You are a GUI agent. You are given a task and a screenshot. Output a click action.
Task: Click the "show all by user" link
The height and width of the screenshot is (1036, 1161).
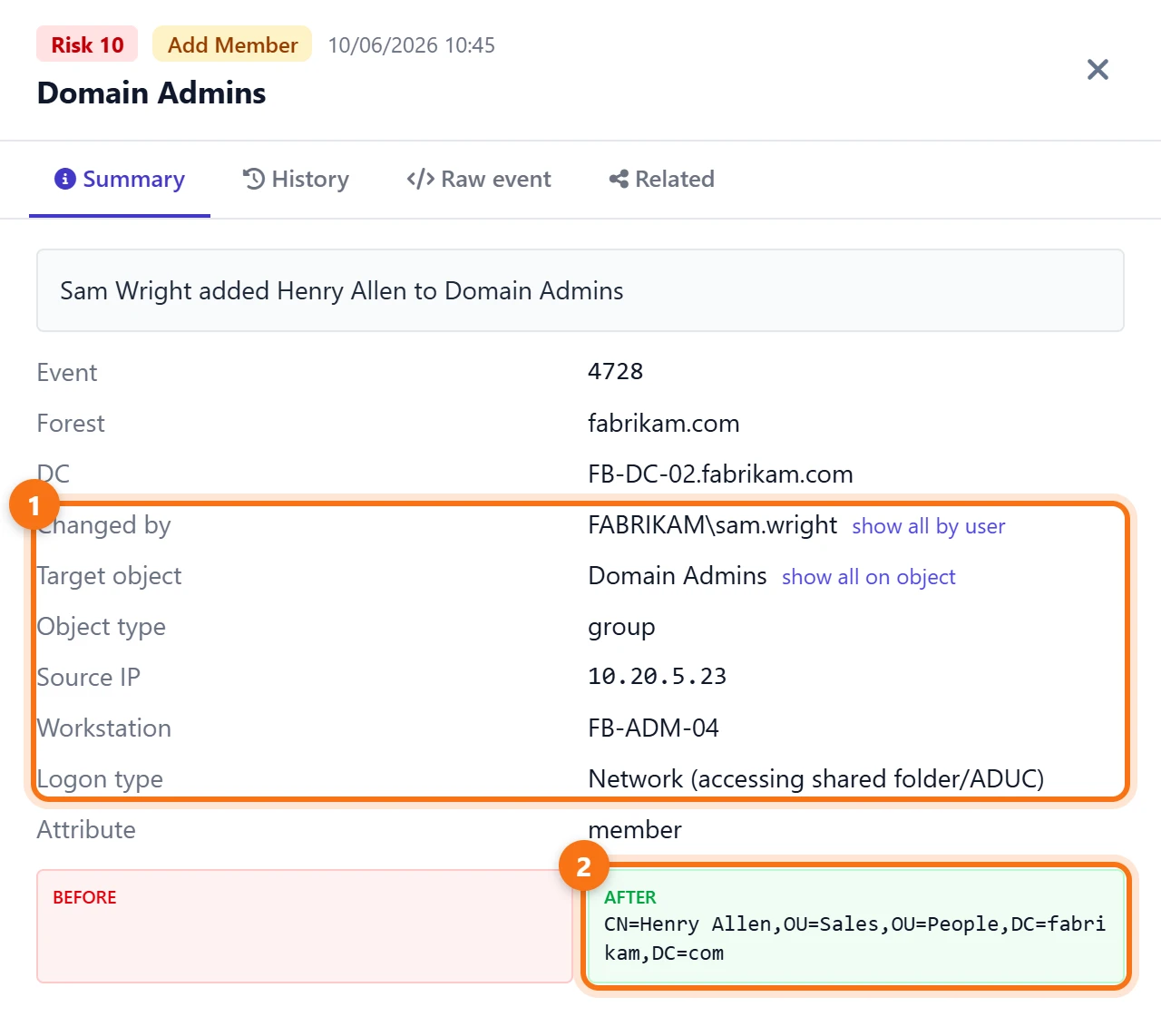point(928,526)
